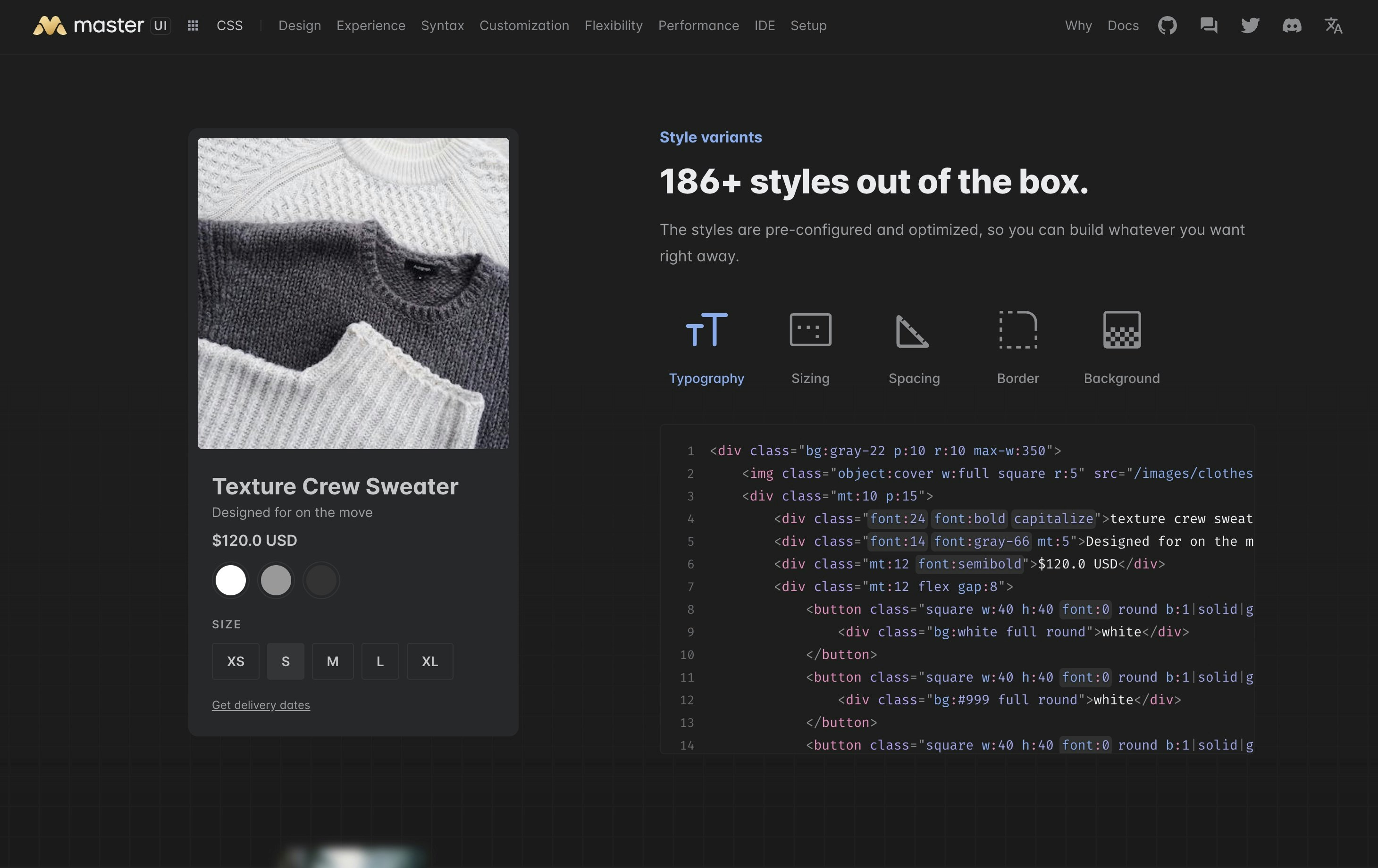Select the Sizing style icon
The image size is (1378, 868).
[810, 330]
